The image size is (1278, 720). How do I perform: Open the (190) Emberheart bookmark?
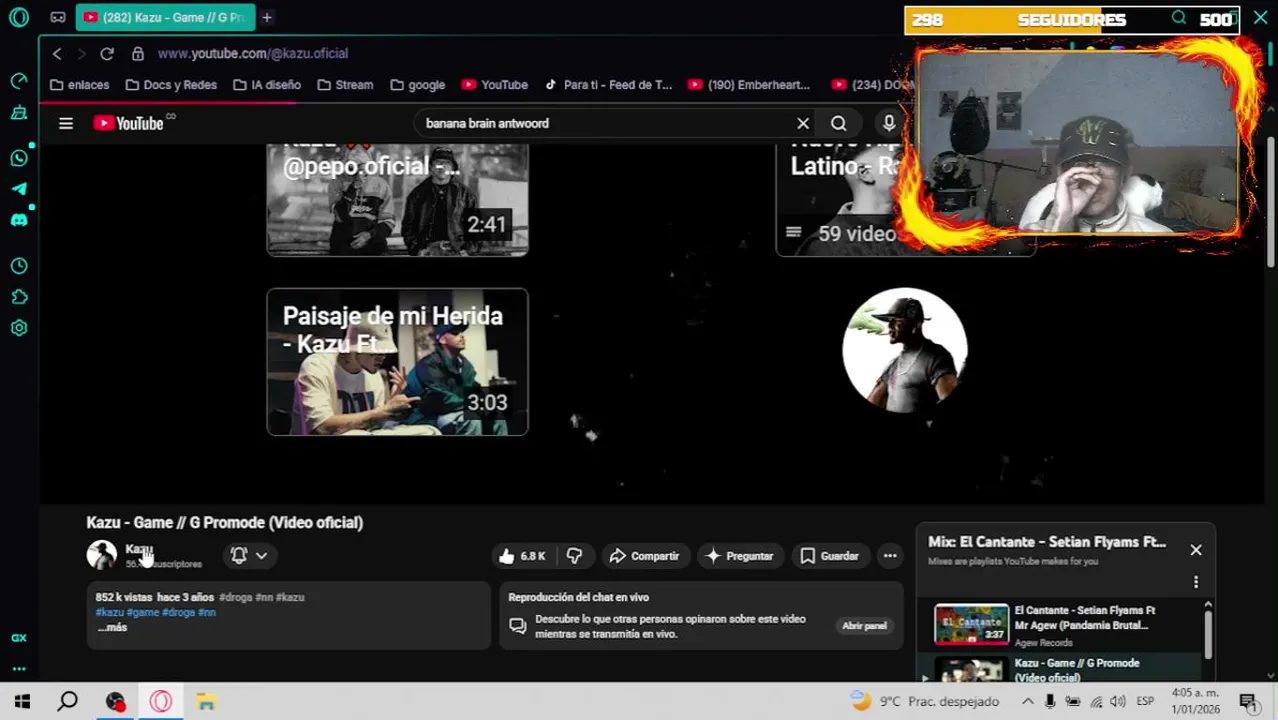click(749, 85)
